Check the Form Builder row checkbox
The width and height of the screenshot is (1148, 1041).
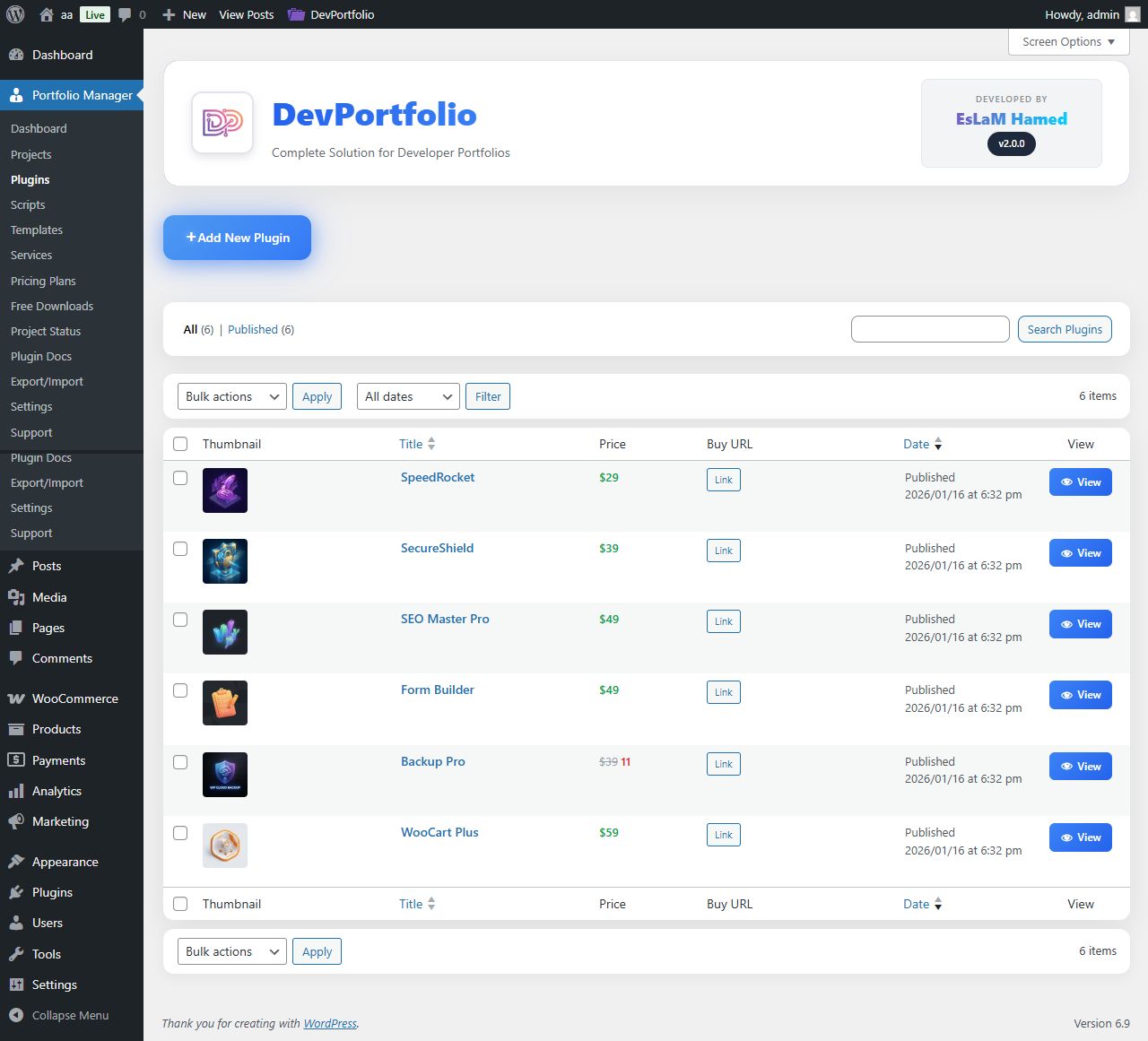(x=180, y=690)
